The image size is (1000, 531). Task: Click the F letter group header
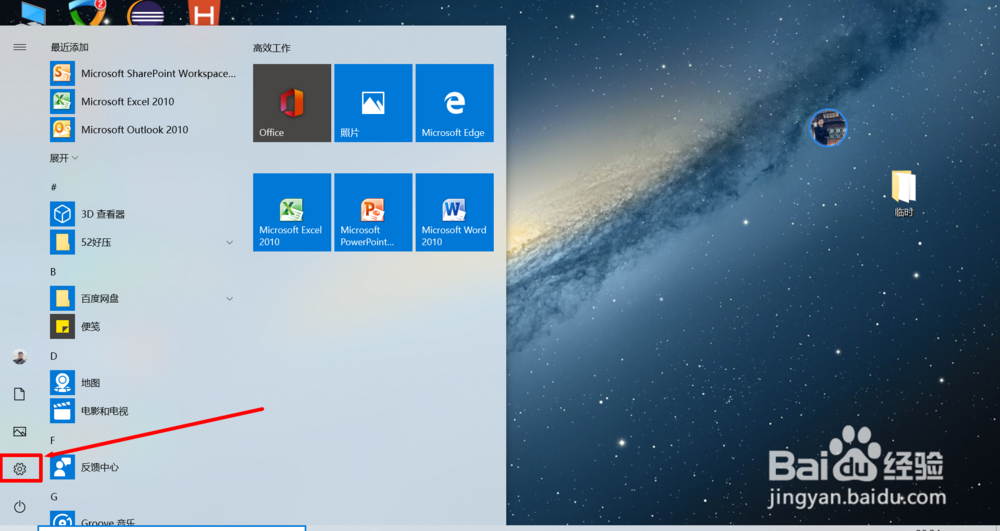coord(53,440)
